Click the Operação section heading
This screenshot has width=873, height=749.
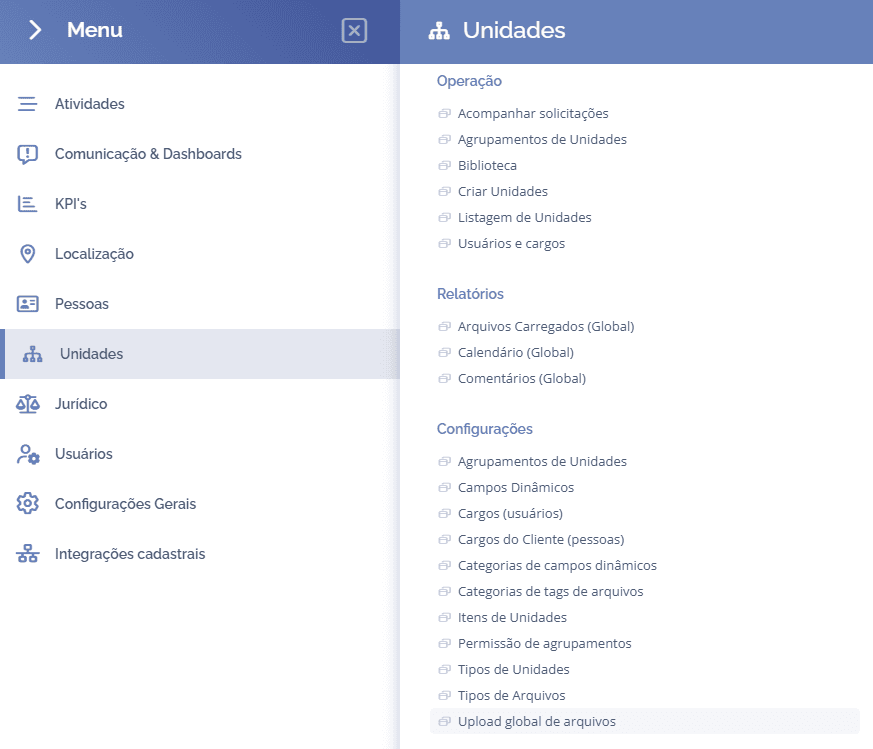click(x=469, y=81)
